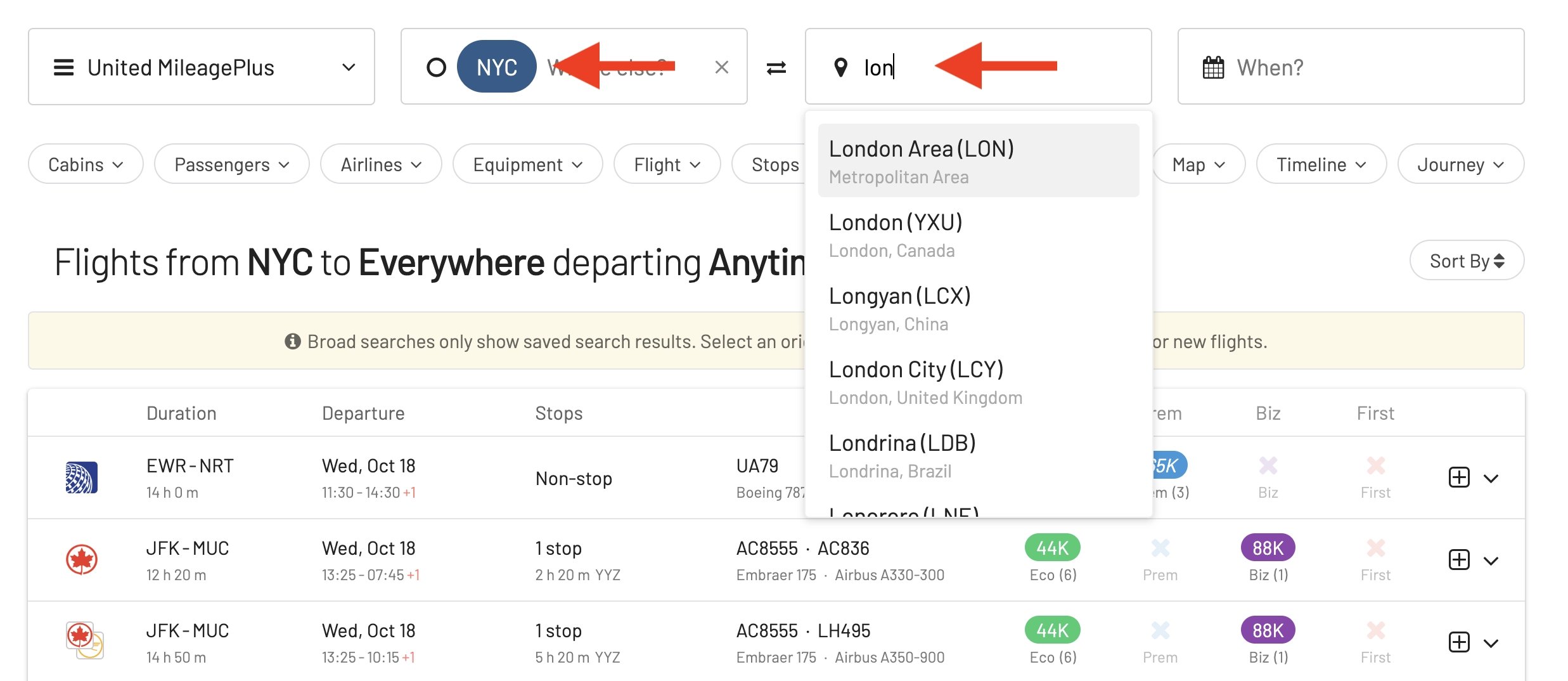This screenshot has height=681, width=1568.
Task: Open the When? date picker field
Action: tap(1351, 67)
